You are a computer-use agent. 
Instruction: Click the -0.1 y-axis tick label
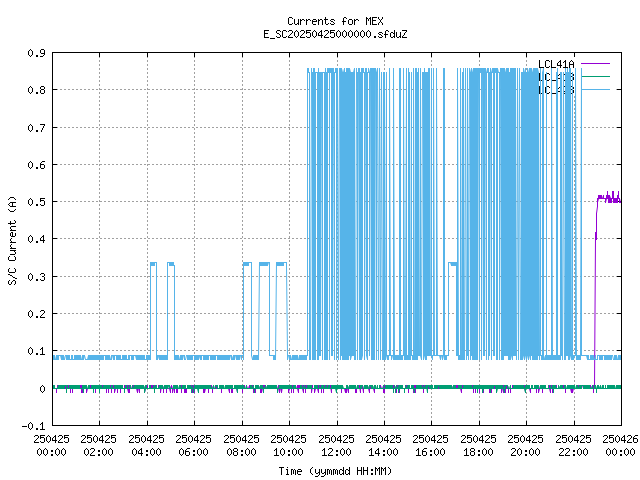(33, 426)
